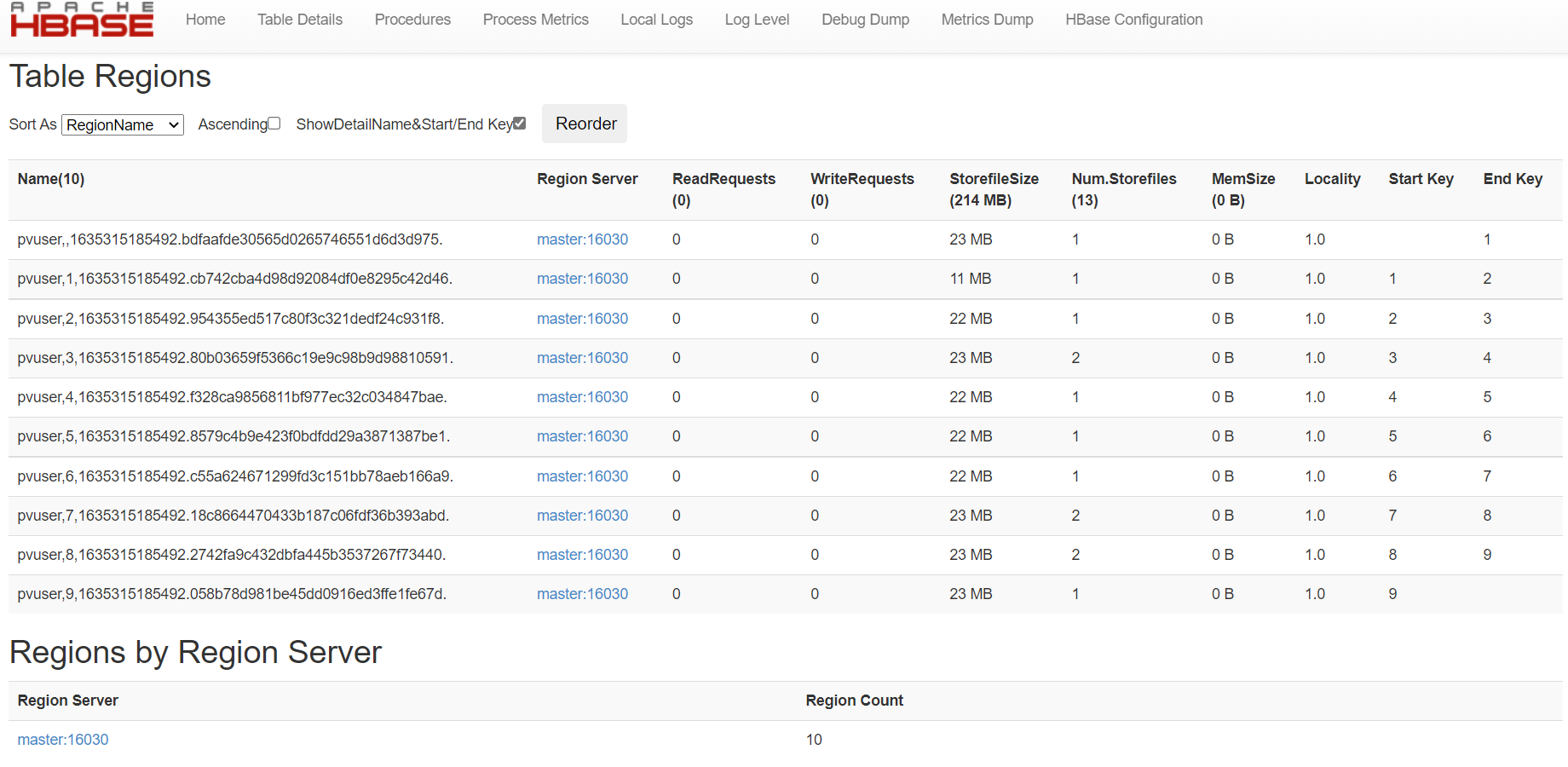Image resolution: width=1568 pixels, height=767 pixels.
Task: Click the End Key column header
Action: [x=1513, y=179]
